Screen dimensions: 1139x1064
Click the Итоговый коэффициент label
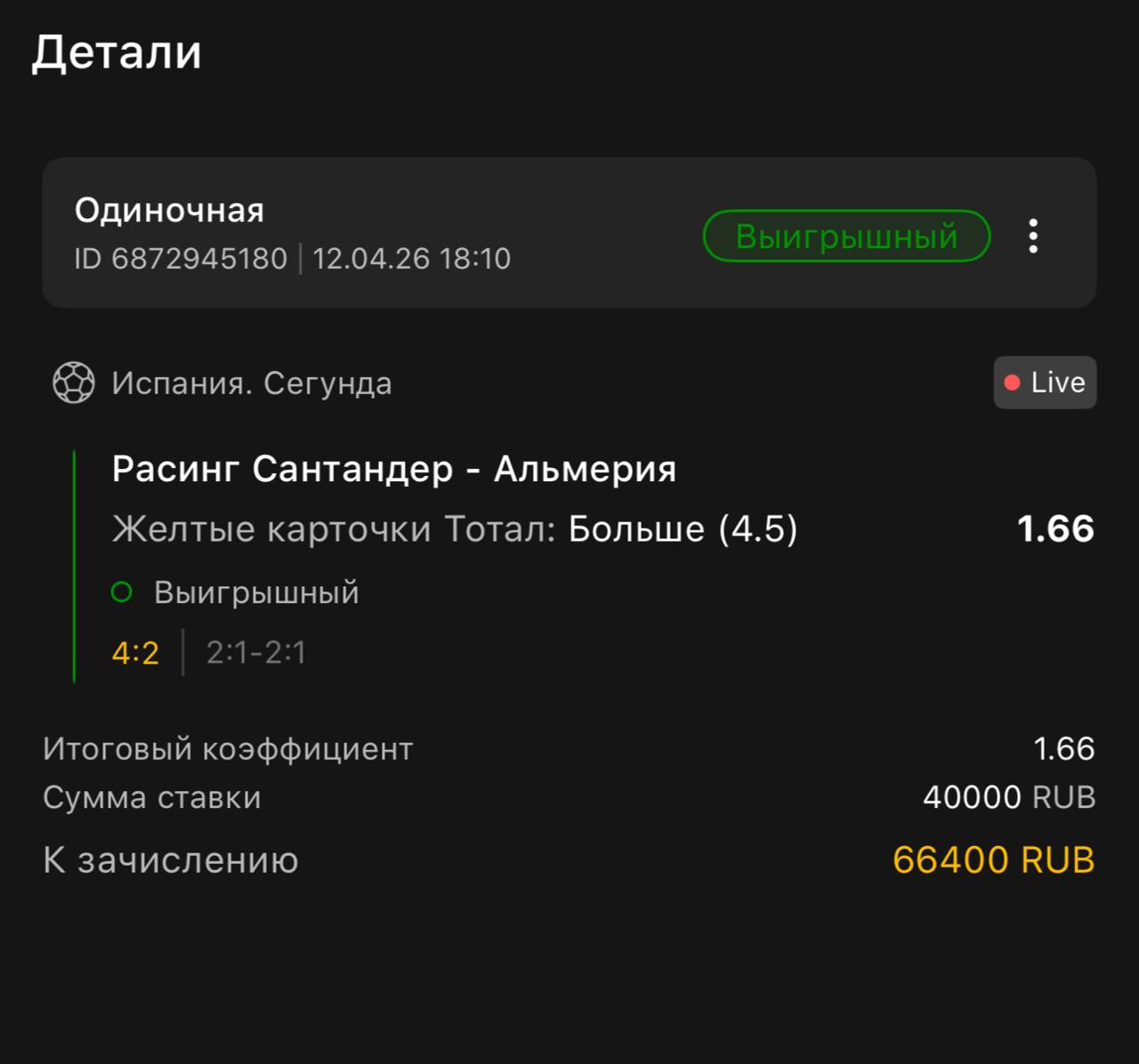tap(228, 749)
